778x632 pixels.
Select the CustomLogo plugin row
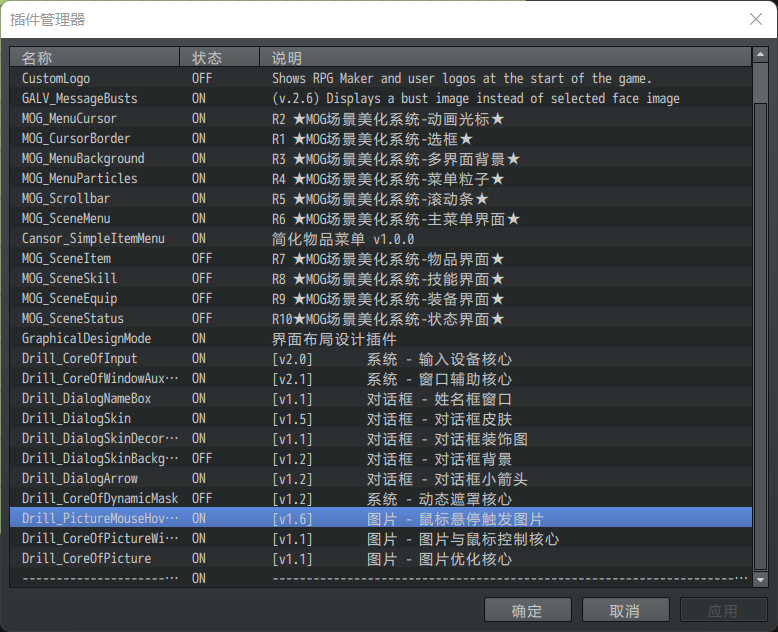(381, 78)
